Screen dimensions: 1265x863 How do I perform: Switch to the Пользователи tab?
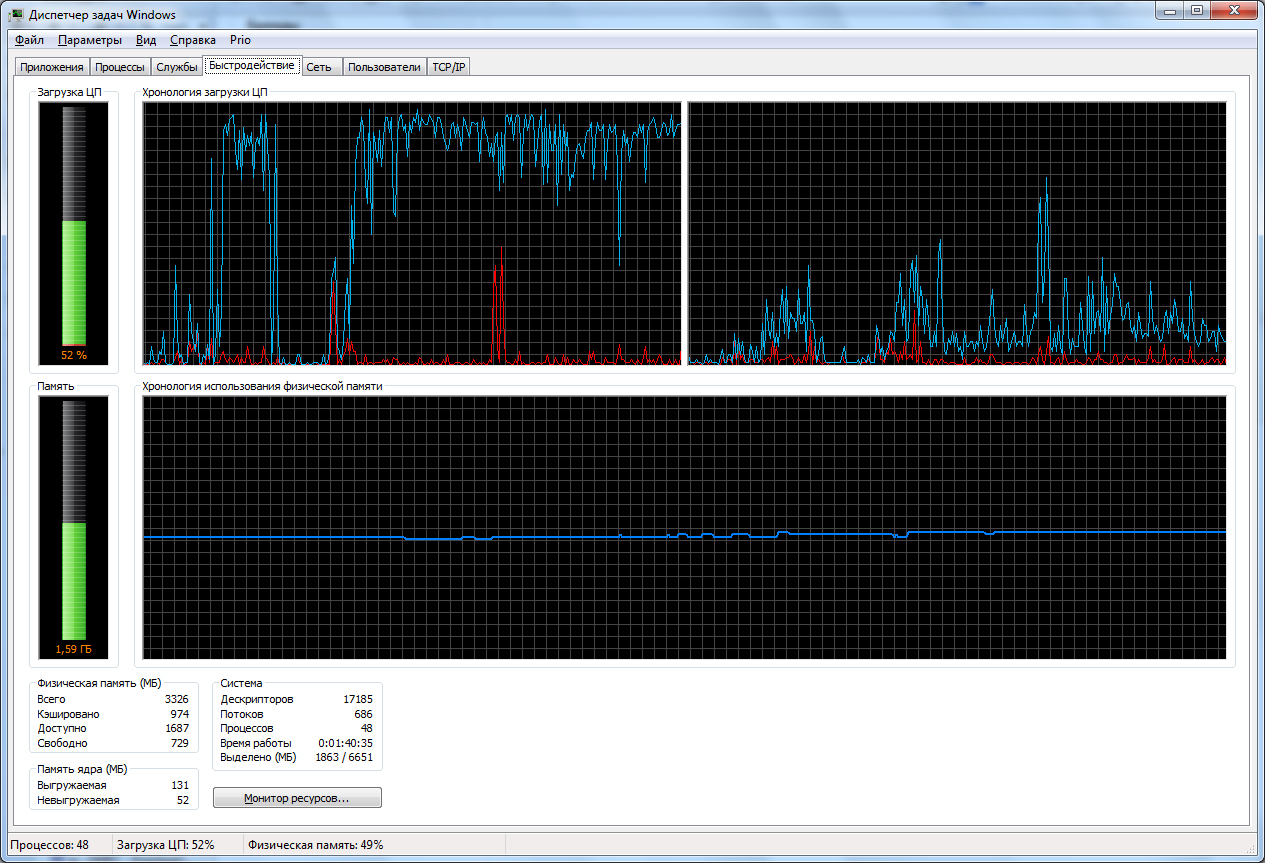click(x=384, y=67)
